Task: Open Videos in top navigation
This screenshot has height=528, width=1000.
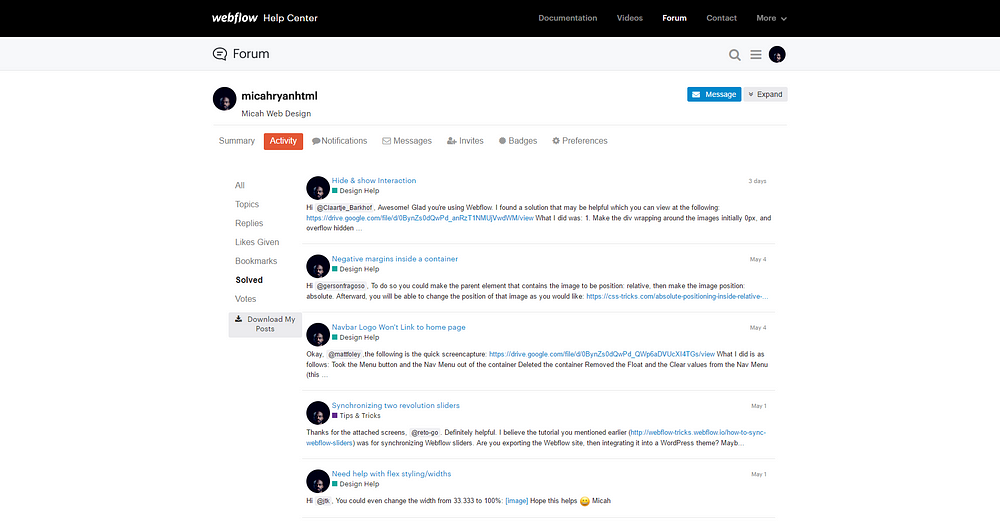Action: 629,18
